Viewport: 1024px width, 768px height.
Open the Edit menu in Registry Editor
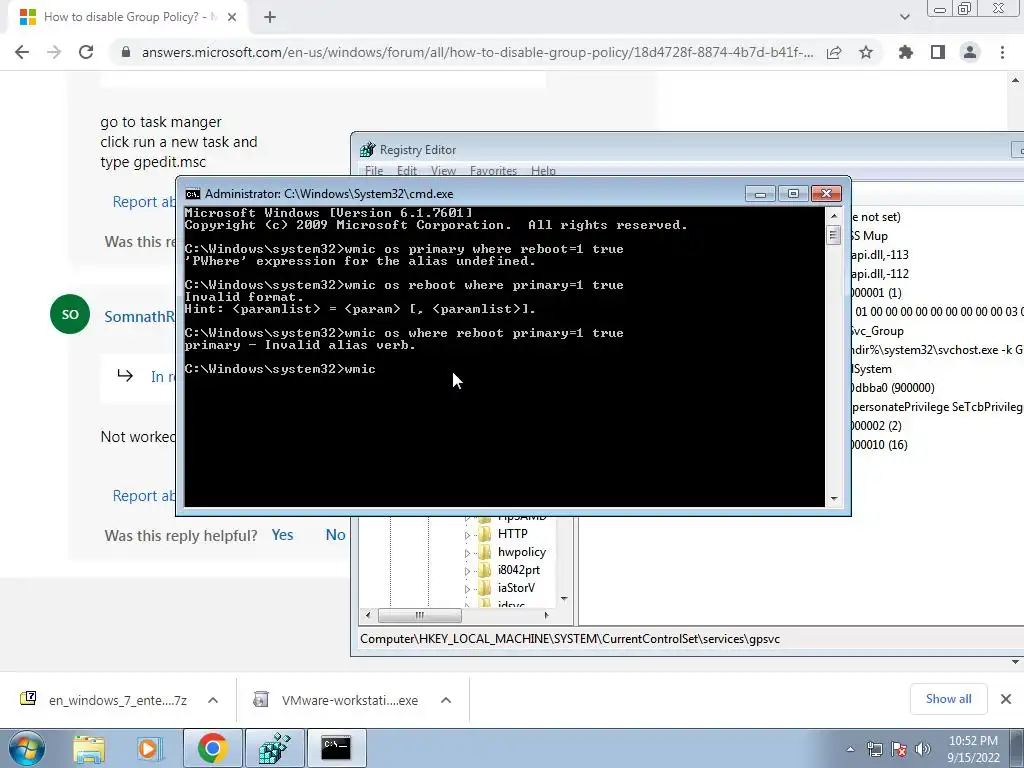[407, 171]
